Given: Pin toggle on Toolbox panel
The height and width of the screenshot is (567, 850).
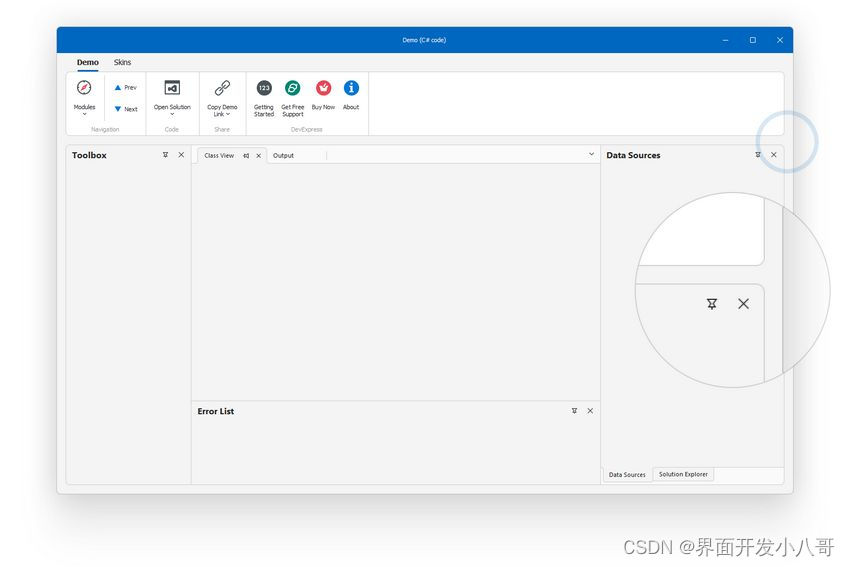Looking at the screenshot, I should (165, 155).
